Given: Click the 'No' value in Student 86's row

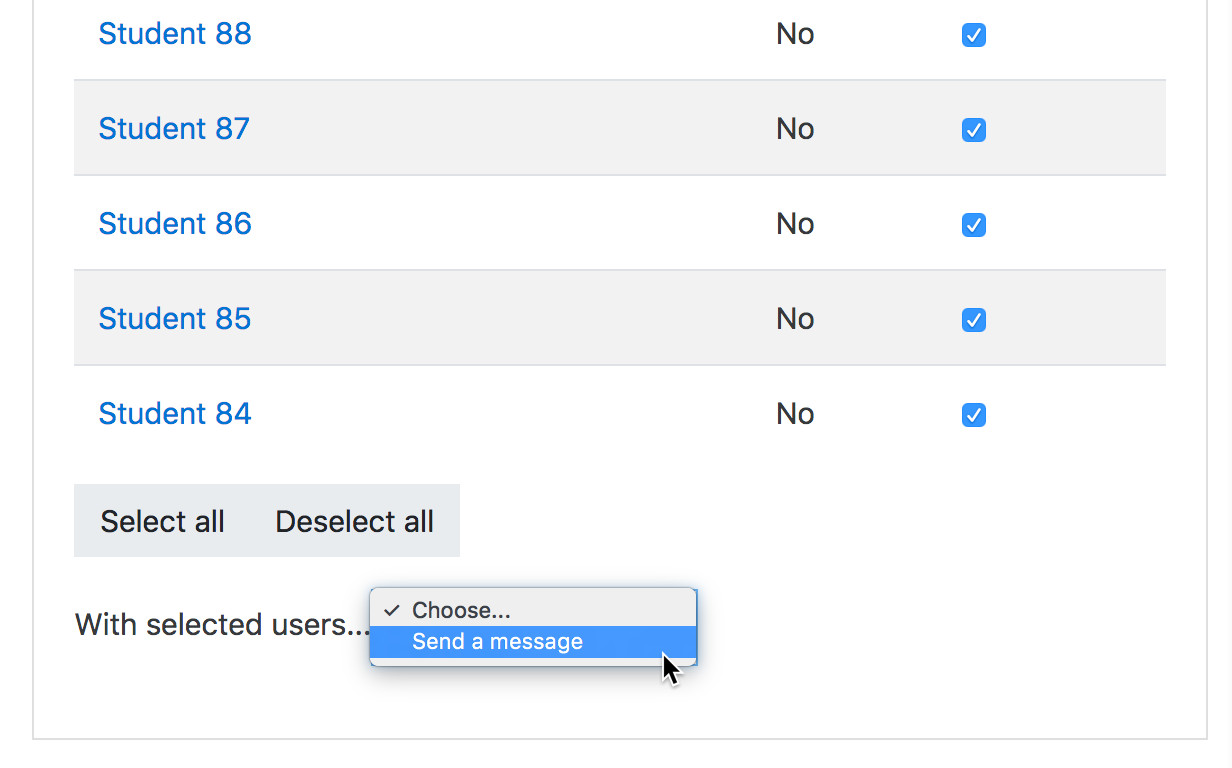Looking at the screenshot, I should 795,224.
